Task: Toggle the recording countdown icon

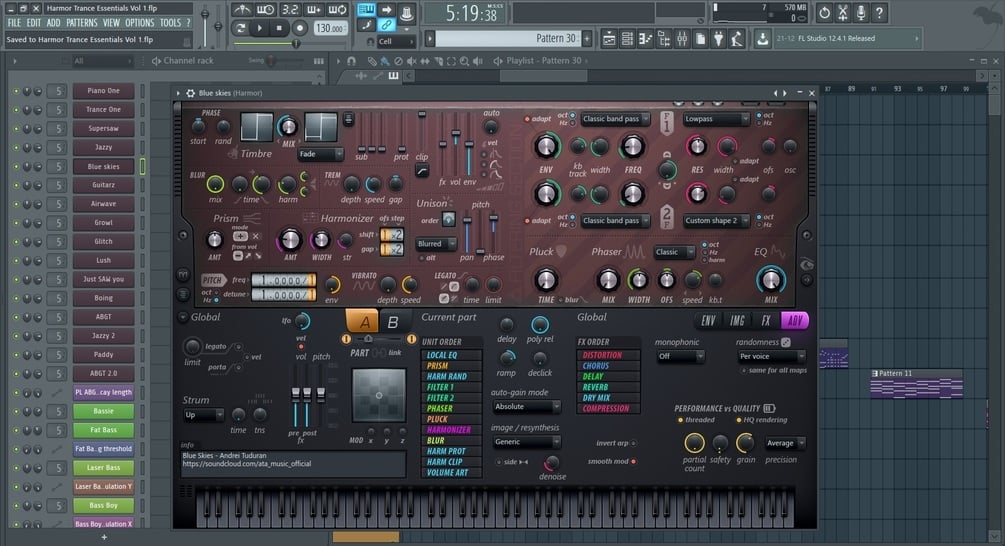Action: pos(290,10)
